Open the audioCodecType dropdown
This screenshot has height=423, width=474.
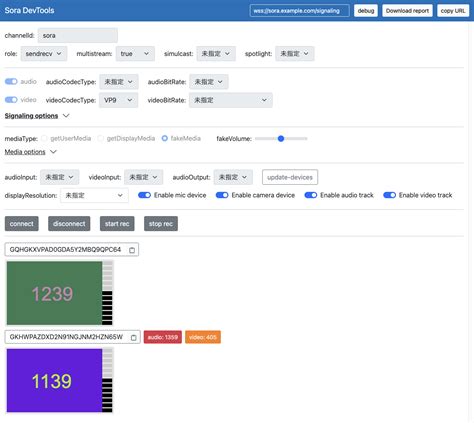(x=119, y=82)
